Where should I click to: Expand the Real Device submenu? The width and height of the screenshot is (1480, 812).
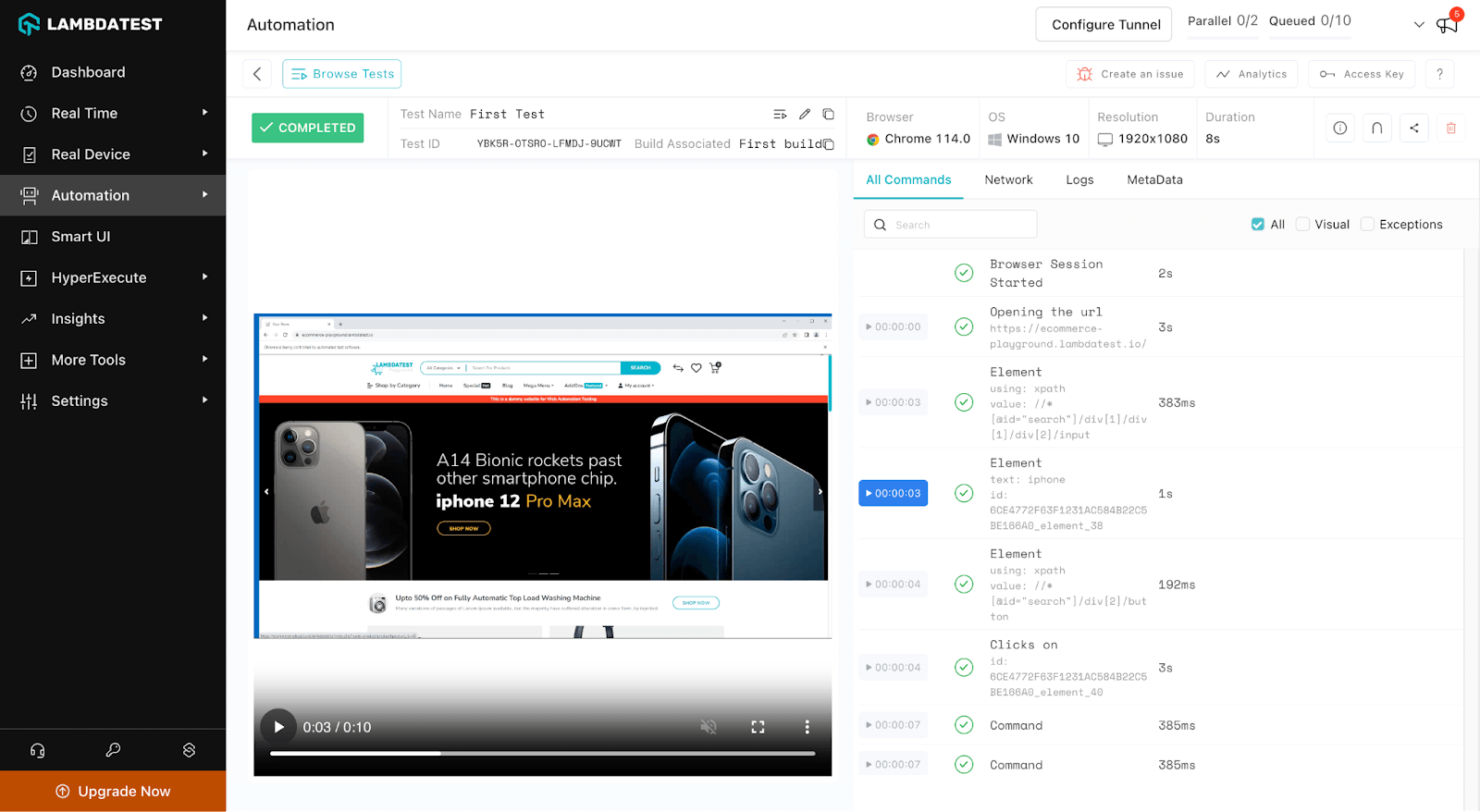tap(205, 154)
